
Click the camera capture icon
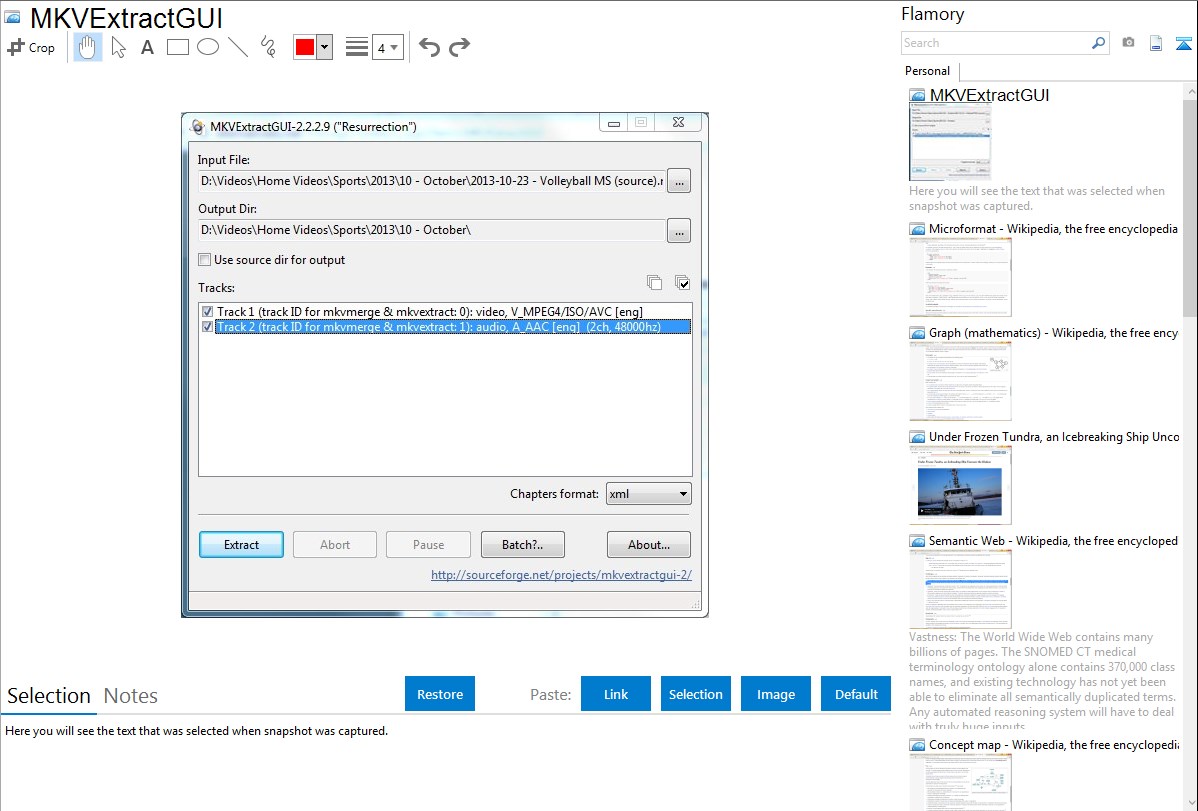pos(1128,43)
